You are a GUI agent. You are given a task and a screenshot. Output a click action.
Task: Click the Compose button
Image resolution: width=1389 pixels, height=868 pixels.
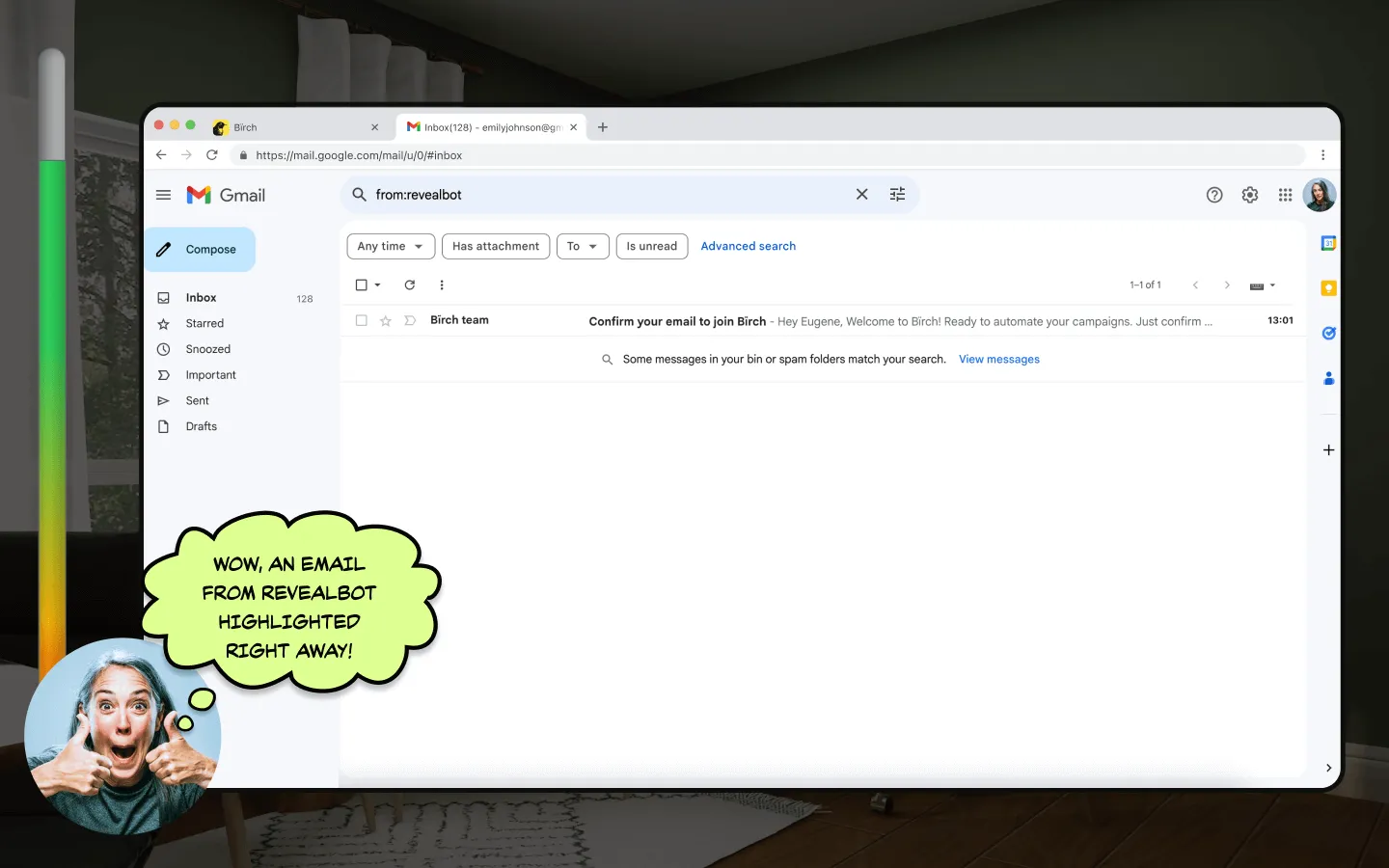(x=200, y=249)
